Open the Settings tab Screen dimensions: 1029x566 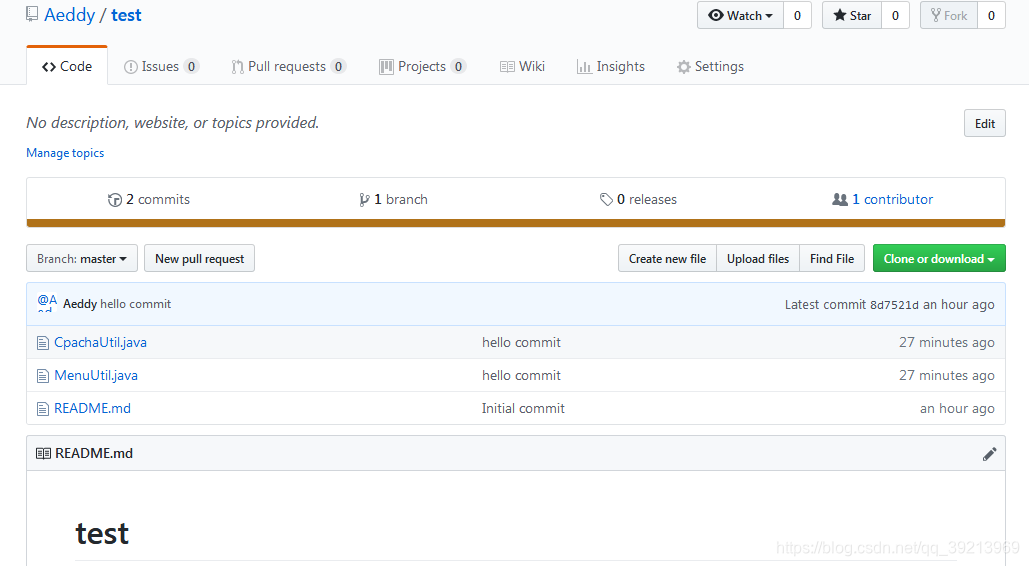coord(711,66)
